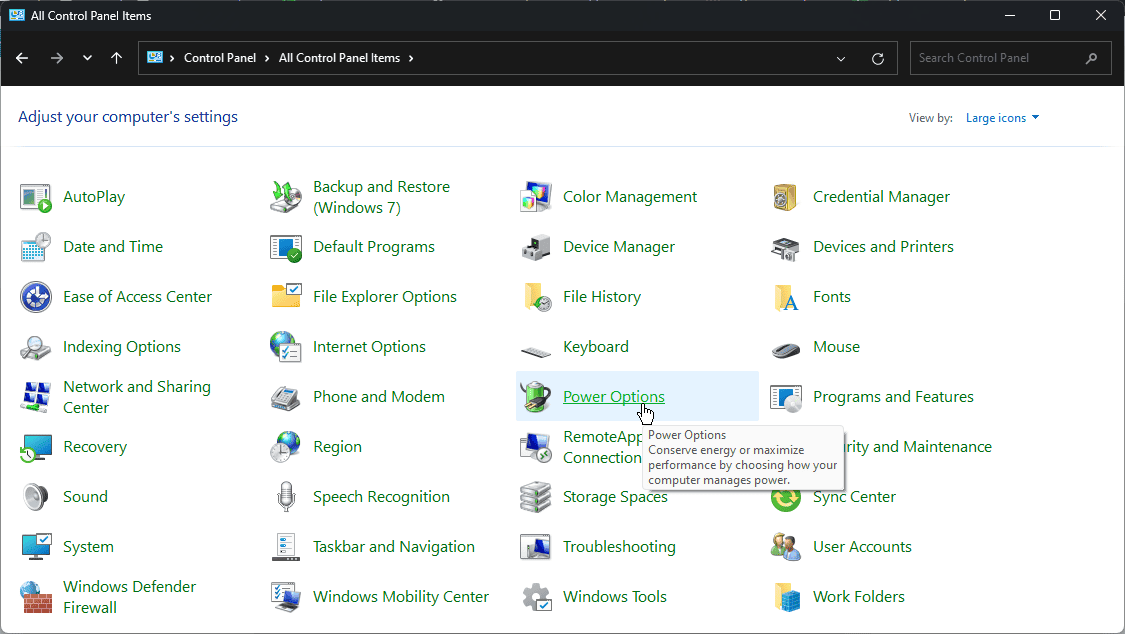This screenshot has height=634, width=1125.
Task: Expand the address bar history dropdown
Action: pyautogui.click(x=841, y=59)
